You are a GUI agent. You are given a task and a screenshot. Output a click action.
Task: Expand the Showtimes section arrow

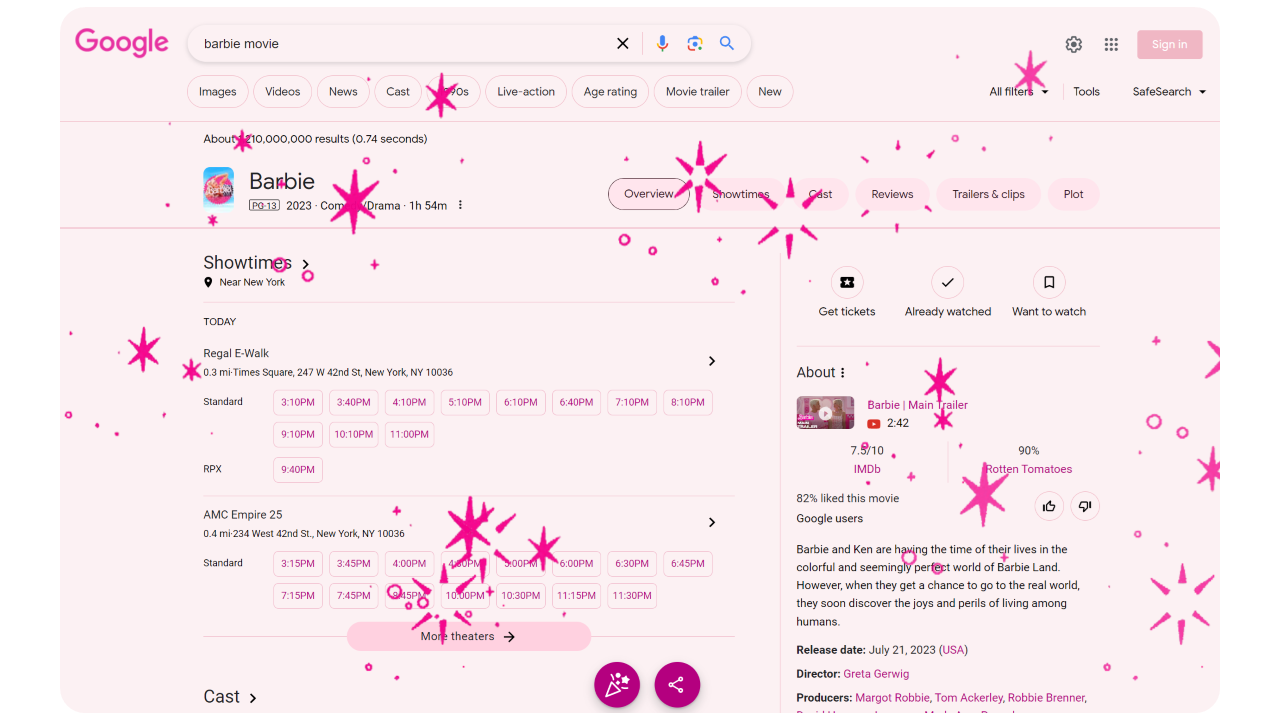(x=306, y=265)
